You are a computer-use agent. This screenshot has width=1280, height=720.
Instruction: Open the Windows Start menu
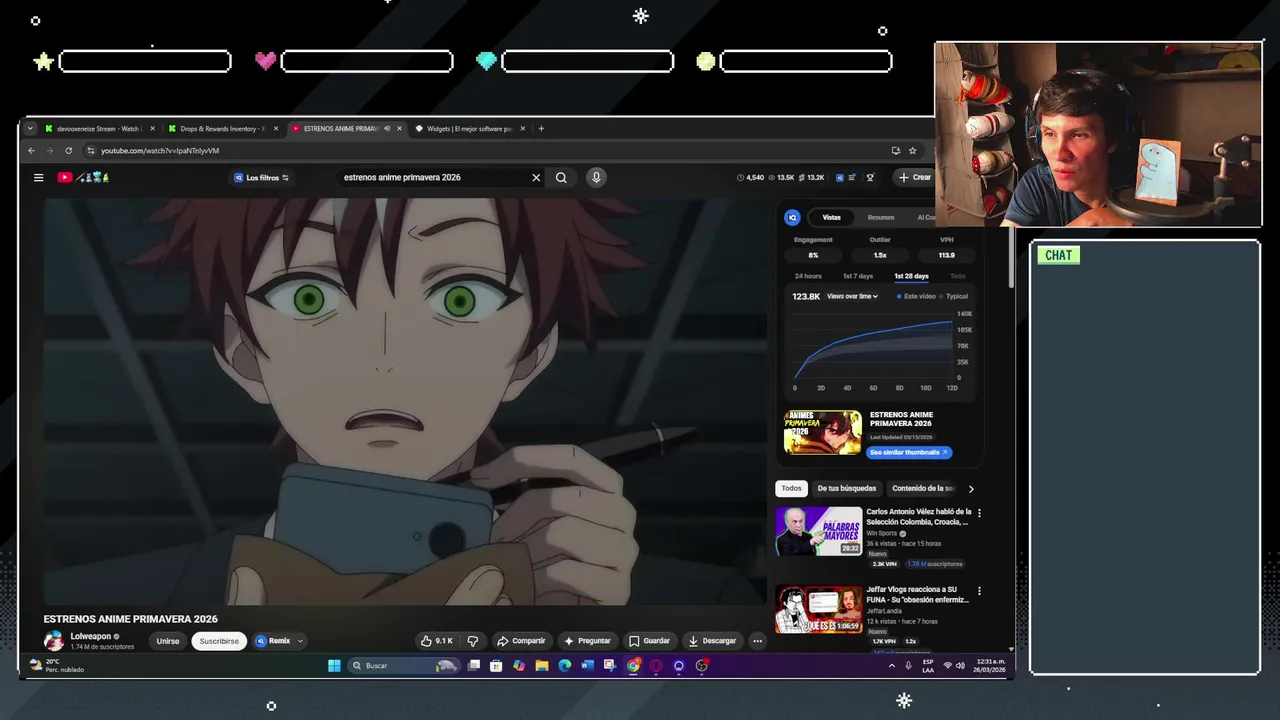[x=335, y=665]
